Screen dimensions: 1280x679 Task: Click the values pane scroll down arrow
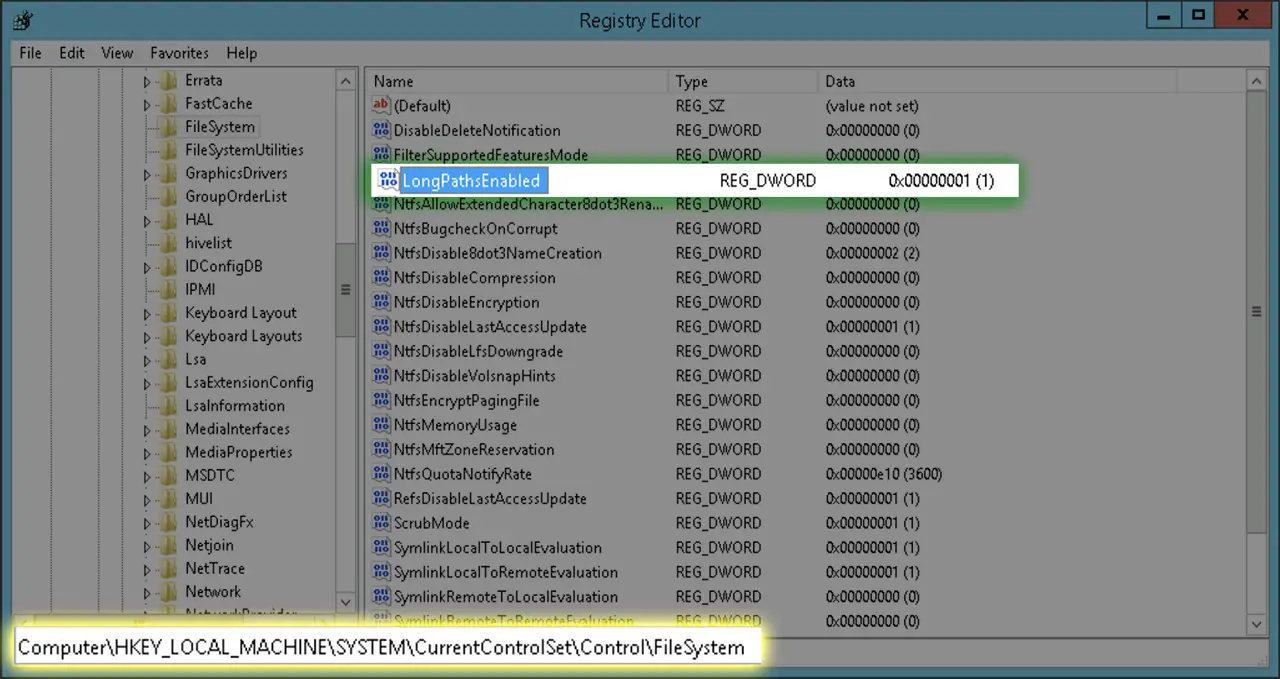[1257, 624]
